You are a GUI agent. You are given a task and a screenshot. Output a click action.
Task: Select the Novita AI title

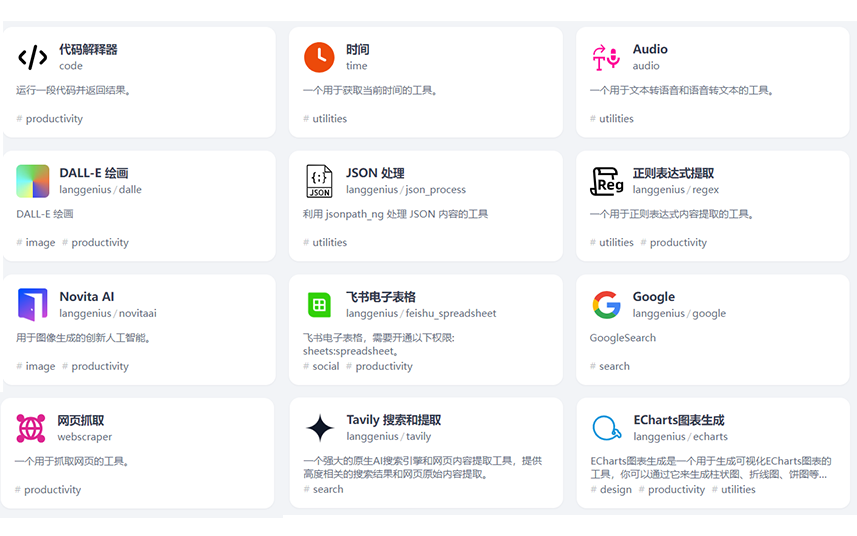[x=87, y=297]
